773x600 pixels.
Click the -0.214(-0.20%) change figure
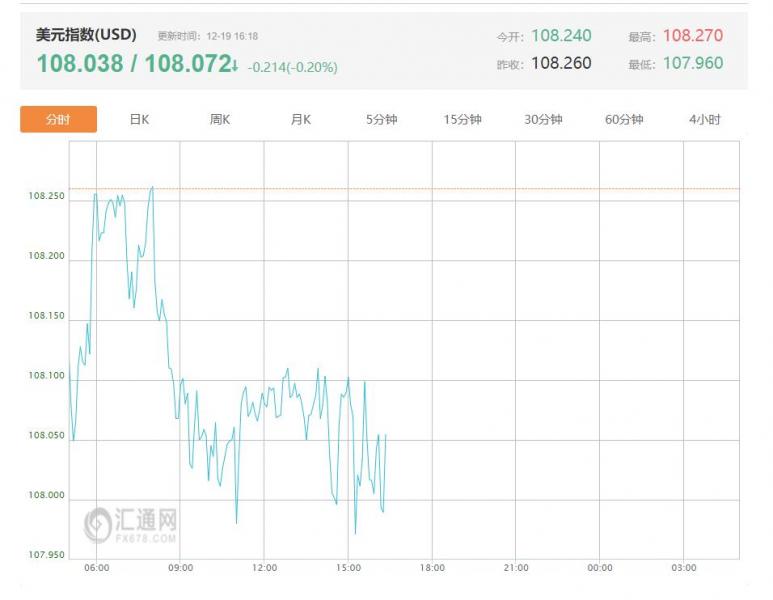[293, 67]
